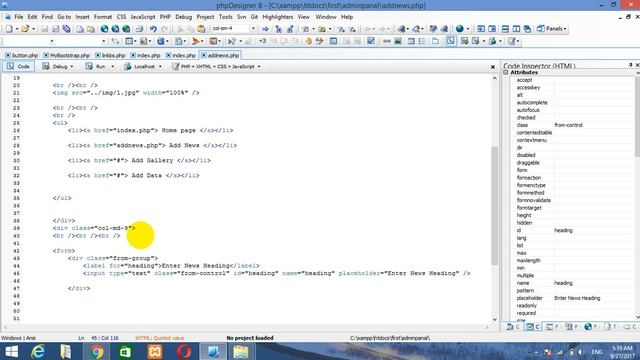Open the Format menu
This screenshot has width=640, height=360.
(102, 17)
